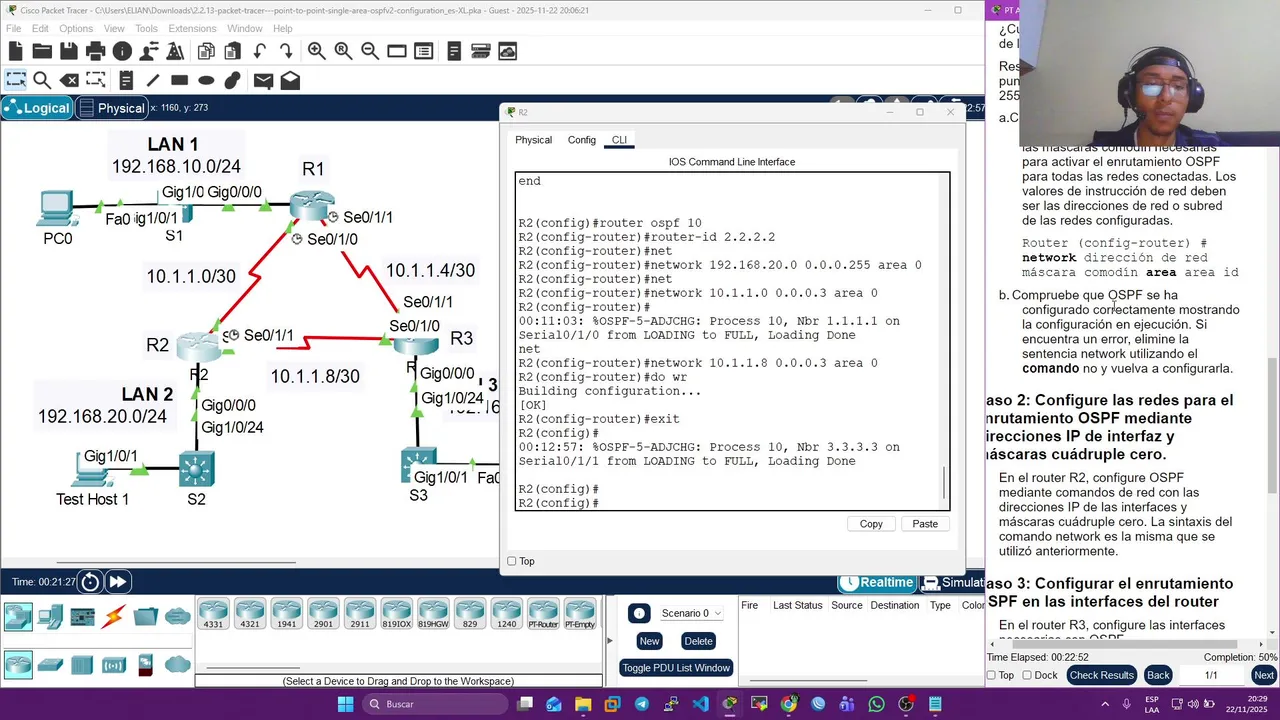This screenshot has height=720, width=1280.
Task: Click the Paste button under CLI
Action: tap(925, 524)
